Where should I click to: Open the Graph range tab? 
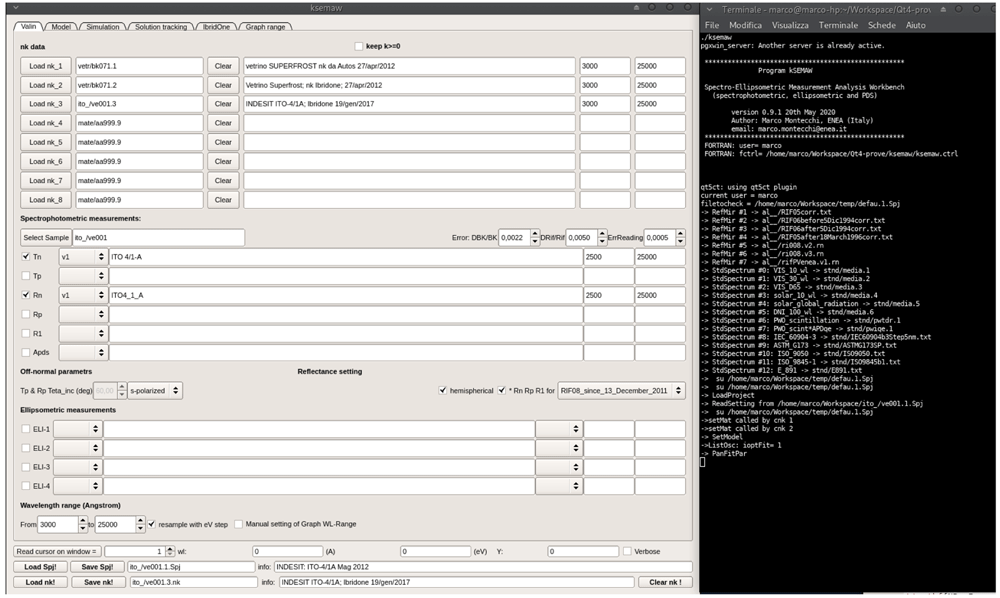tap(265, 27)
